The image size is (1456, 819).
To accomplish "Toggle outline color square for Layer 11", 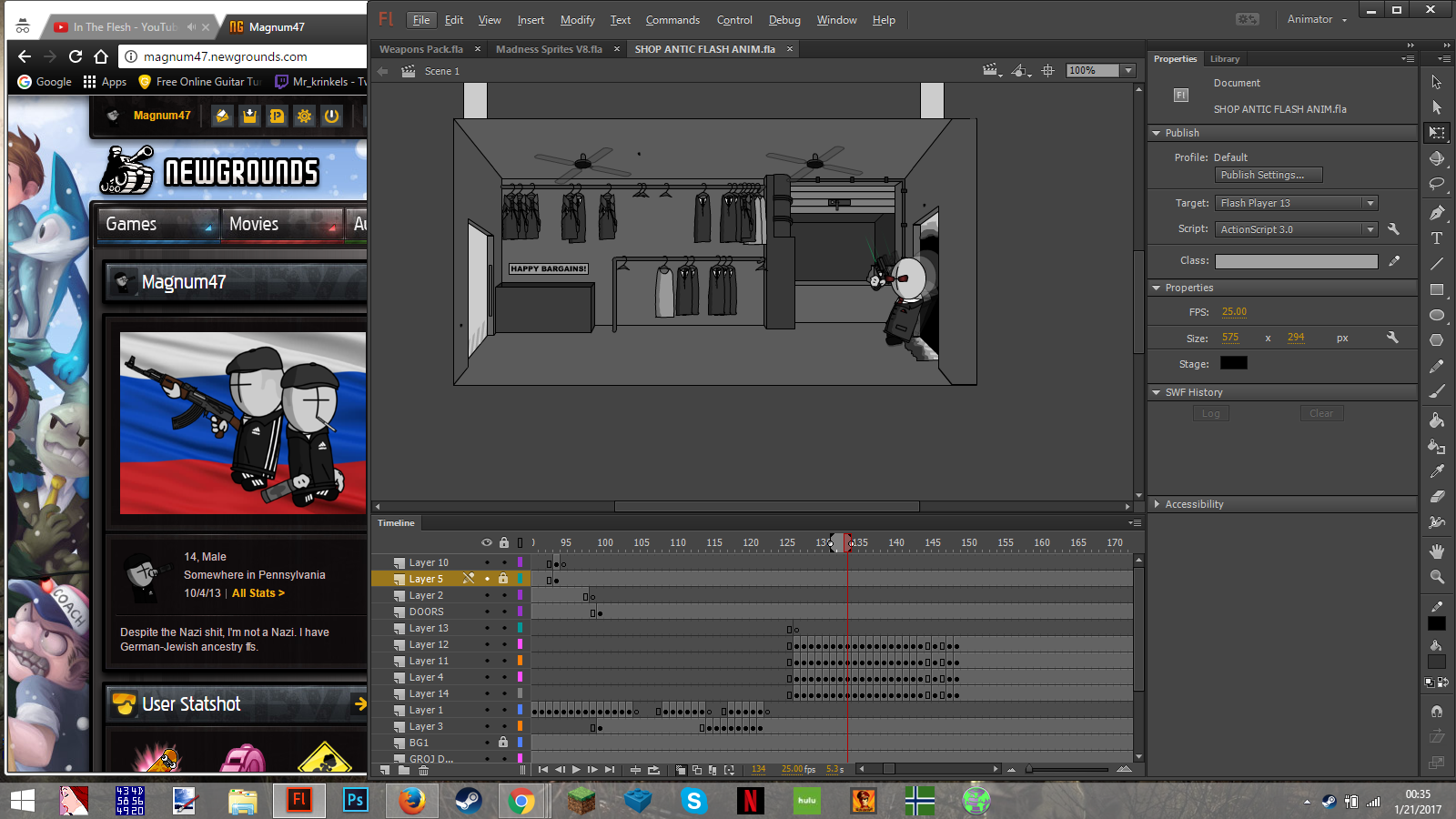I will (x=520, y=661).
